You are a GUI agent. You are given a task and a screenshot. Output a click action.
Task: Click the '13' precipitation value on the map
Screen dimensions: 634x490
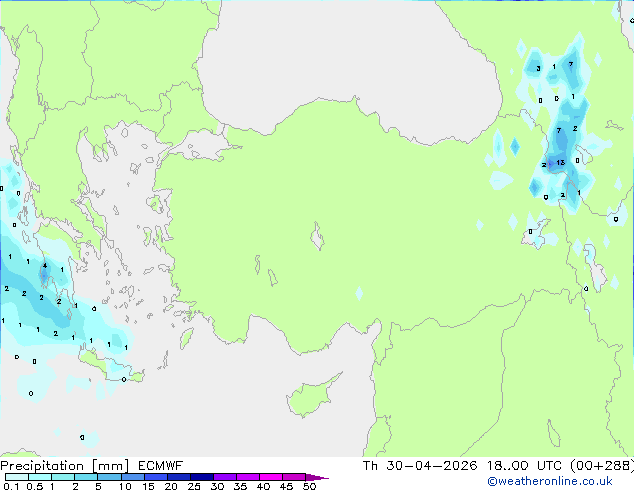point(560,163)
